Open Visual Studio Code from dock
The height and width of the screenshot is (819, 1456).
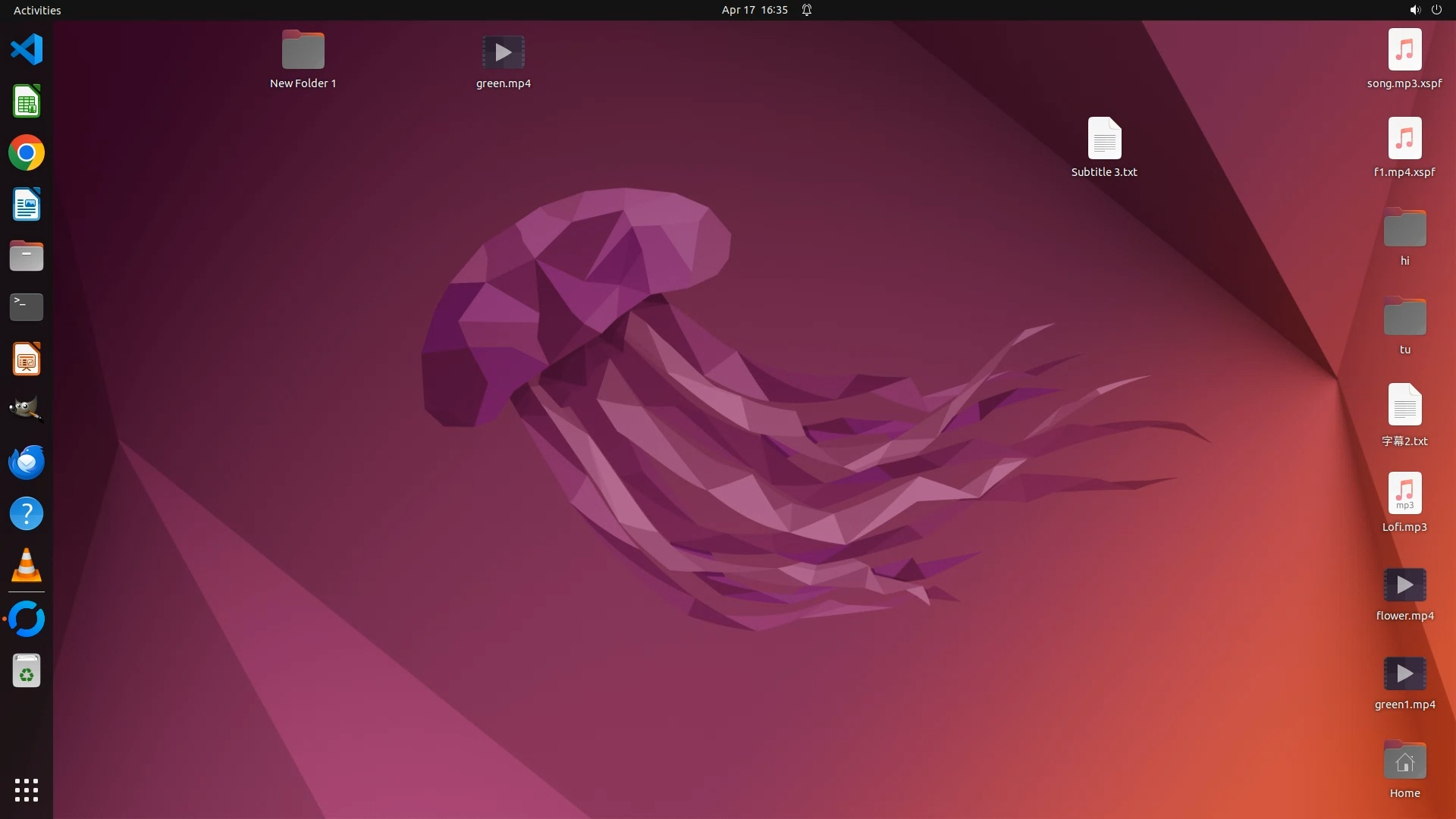(27, 50)
